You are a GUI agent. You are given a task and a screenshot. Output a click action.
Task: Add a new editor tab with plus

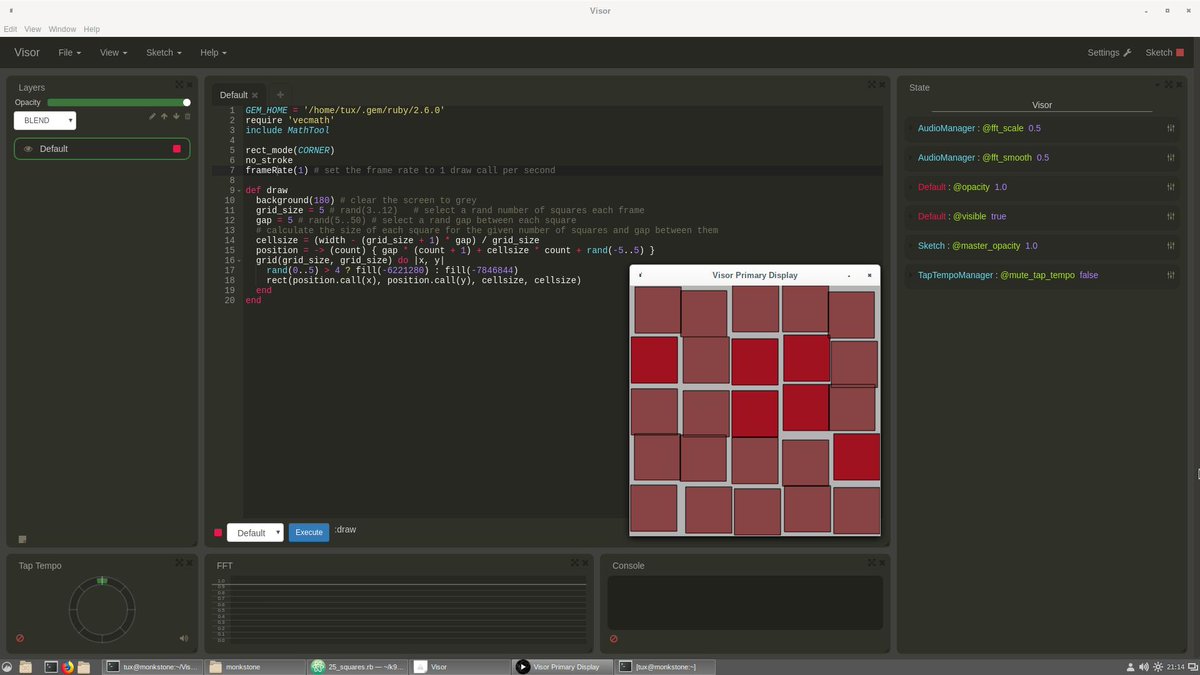pos(280,94)
